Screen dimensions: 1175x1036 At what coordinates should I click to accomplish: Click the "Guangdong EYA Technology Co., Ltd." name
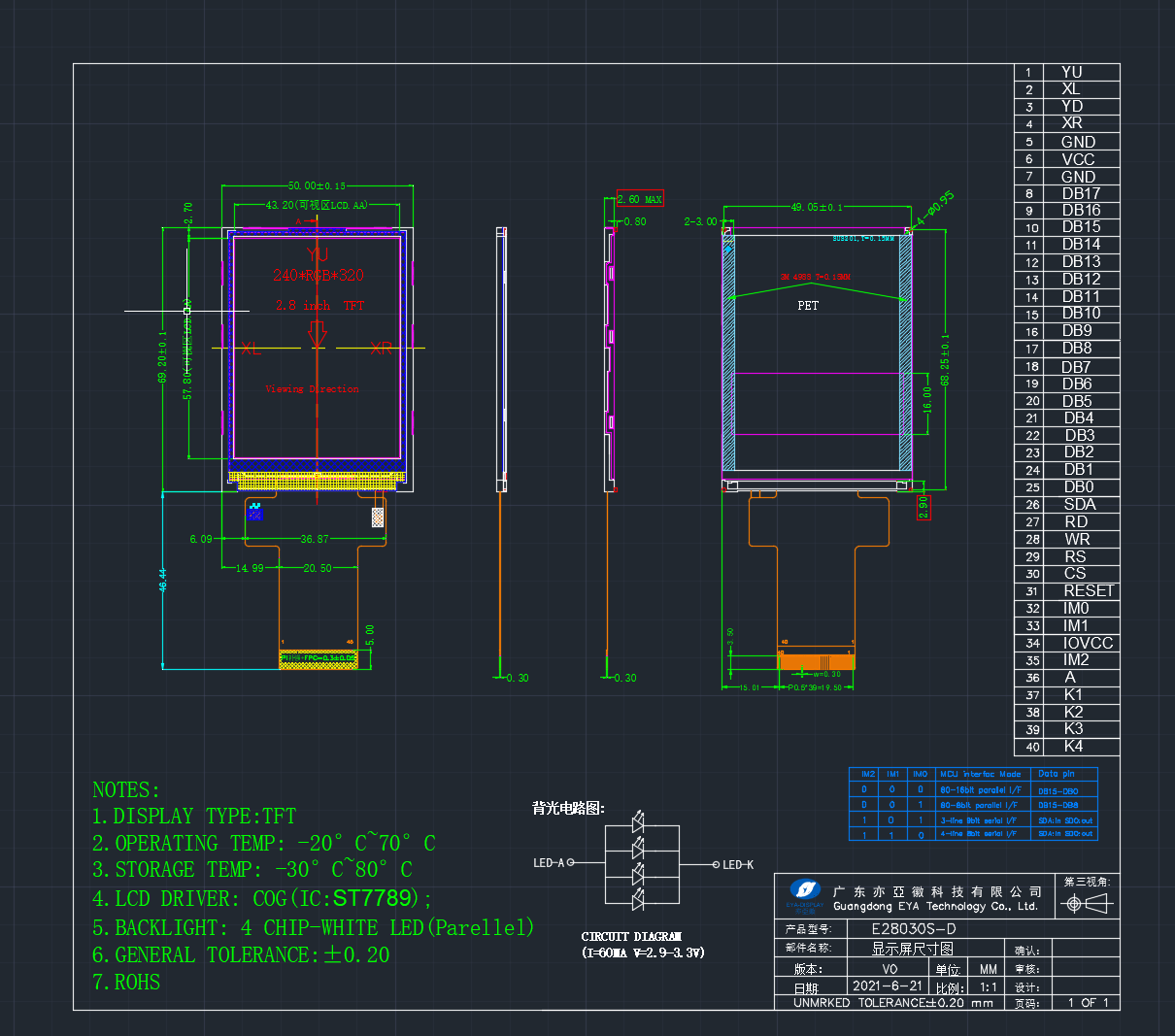coord(935,906)
